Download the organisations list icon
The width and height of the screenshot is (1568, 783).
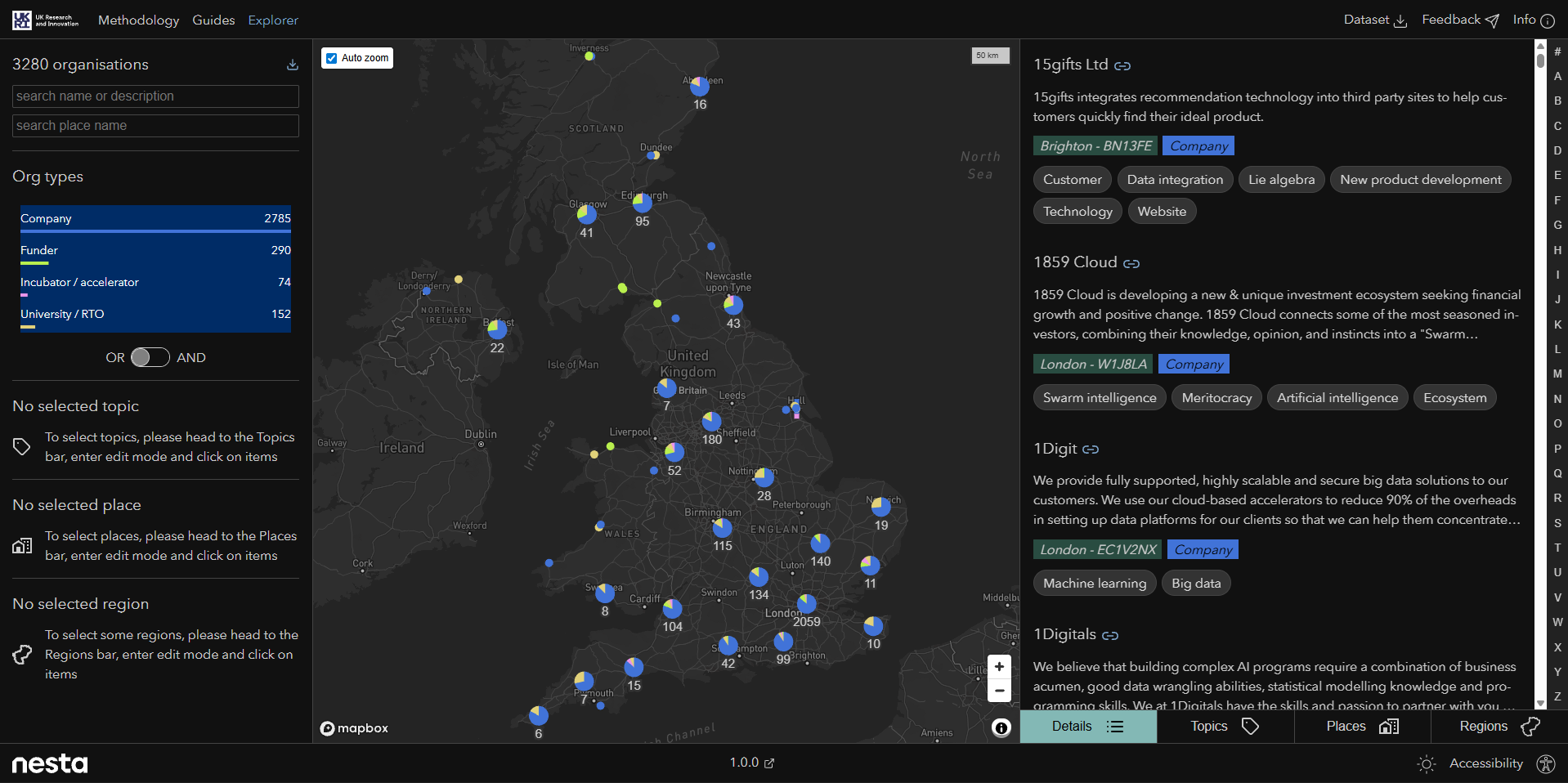[x=293, y=65]
